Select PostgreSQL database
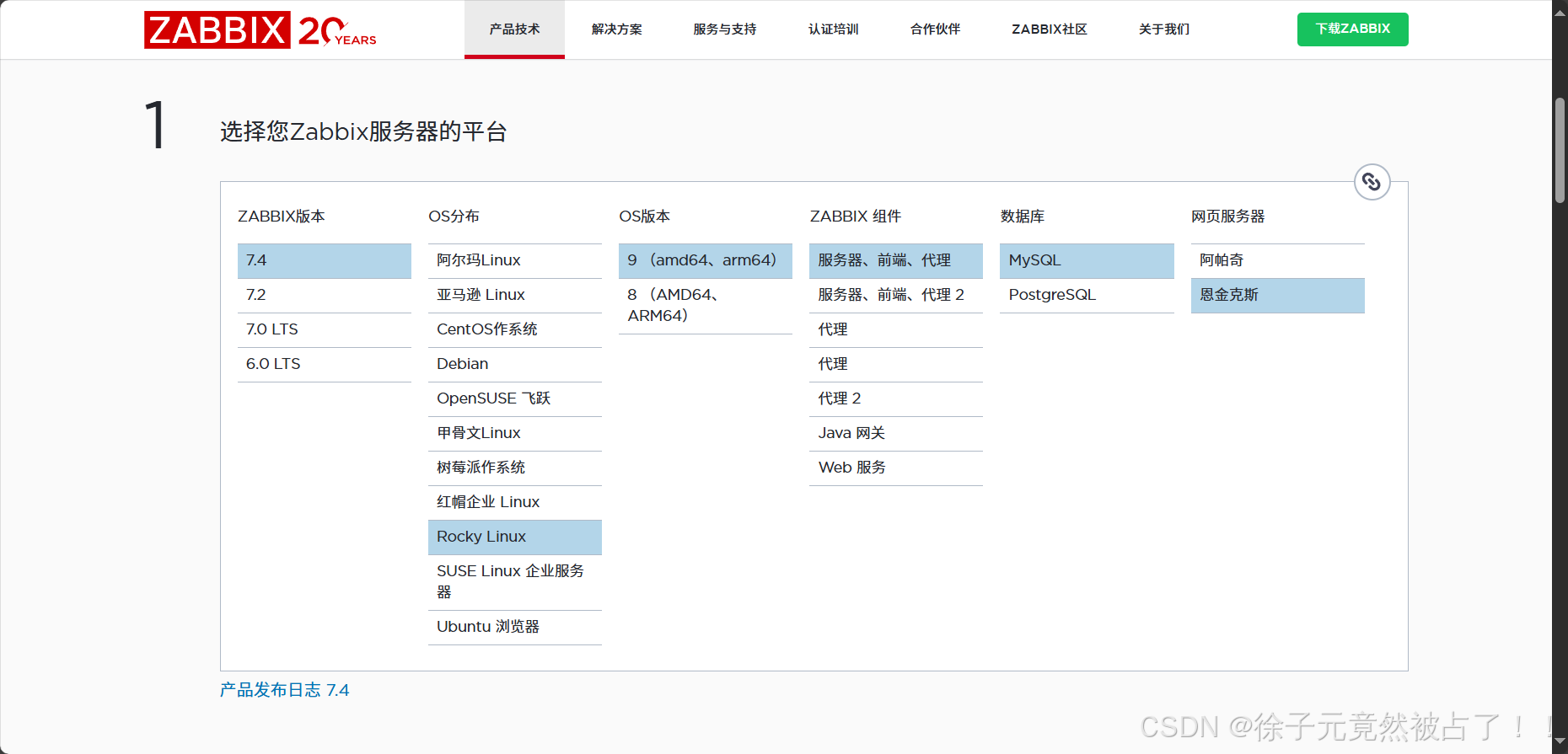 [1087, 296]
